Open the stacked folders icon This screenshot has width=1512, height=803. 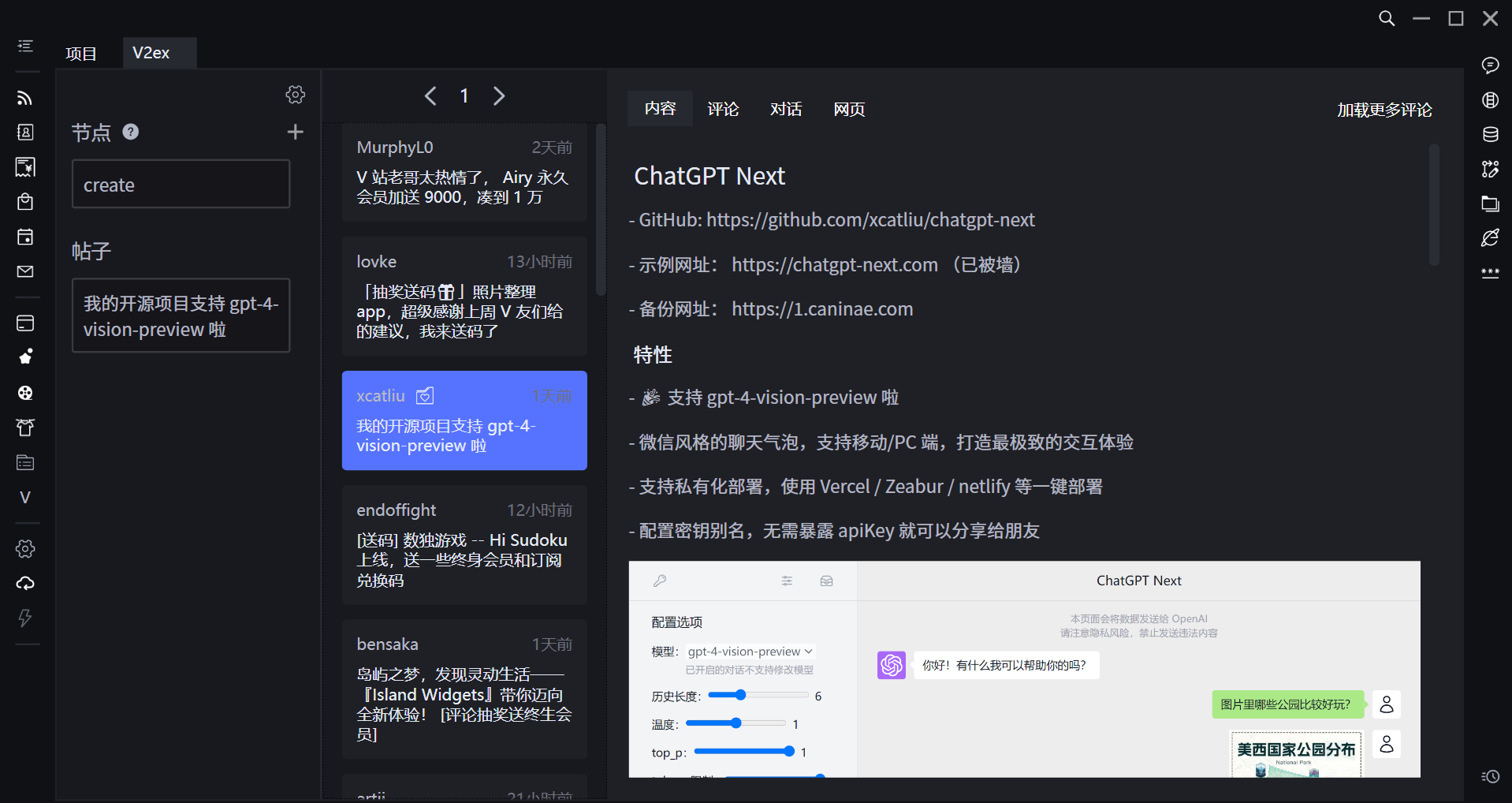pos(1490,204)
